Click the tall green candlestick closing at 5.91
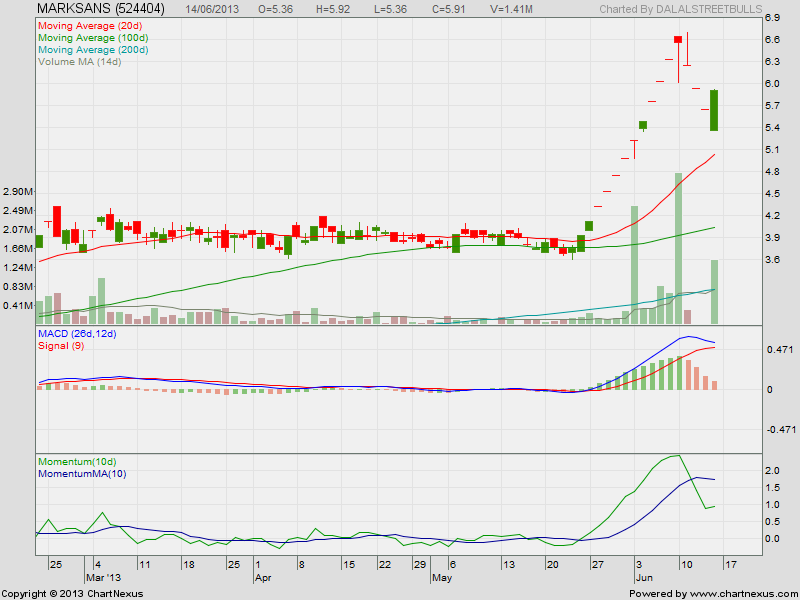The image size is (800, 600). click(714, 110)
